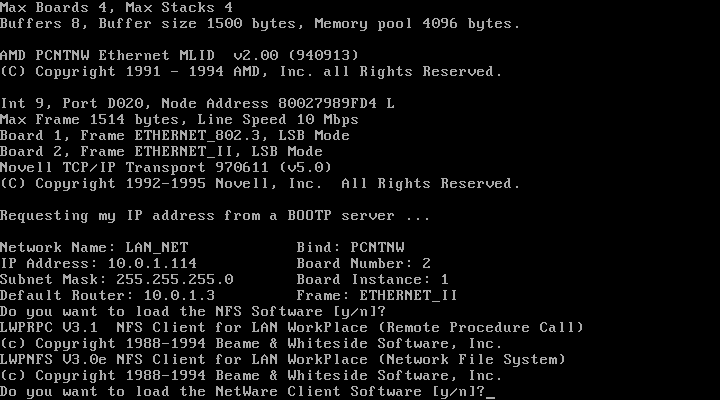
Task: Select the 'Novell TCP/IP Transport 970611' line
Action: pos(166,168)
